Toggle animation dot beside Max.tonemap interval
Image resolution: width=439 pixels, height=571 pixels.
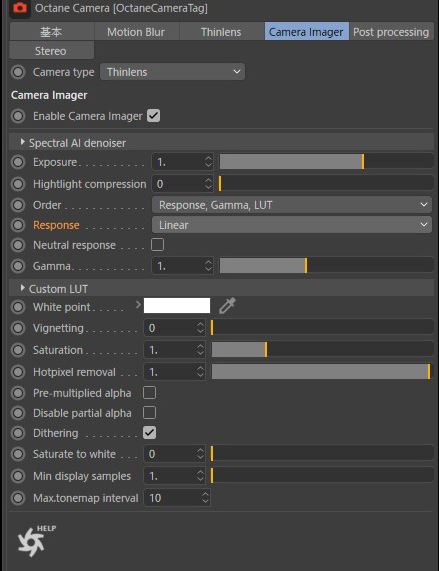(x=18, y=498)
